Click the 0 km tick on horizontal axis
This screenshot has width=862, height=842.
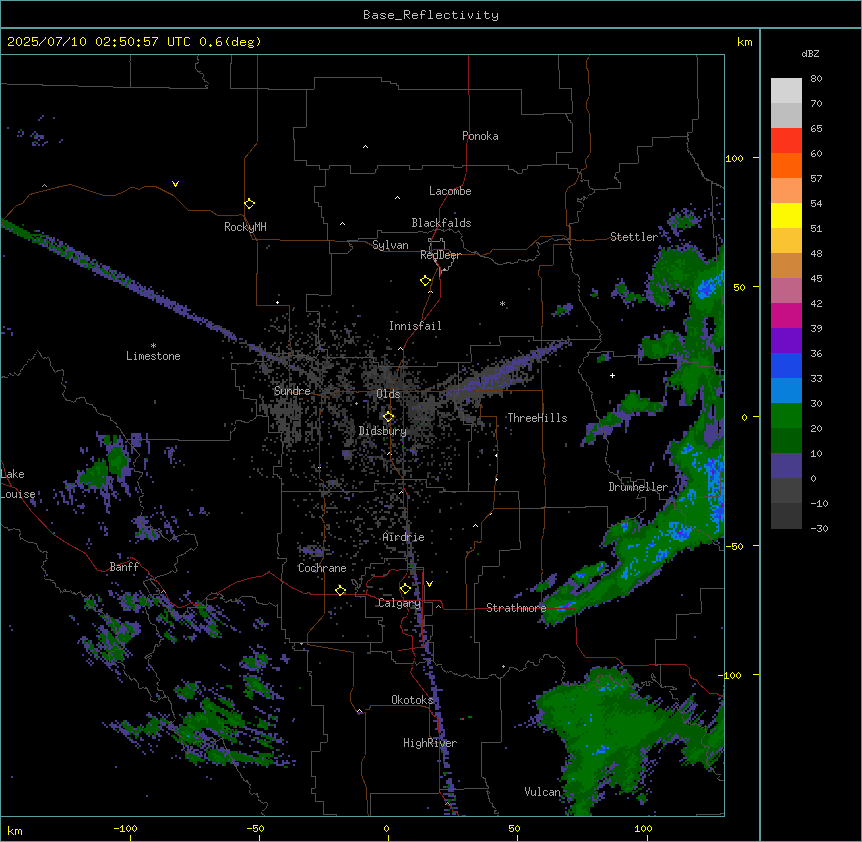[386, 829]
